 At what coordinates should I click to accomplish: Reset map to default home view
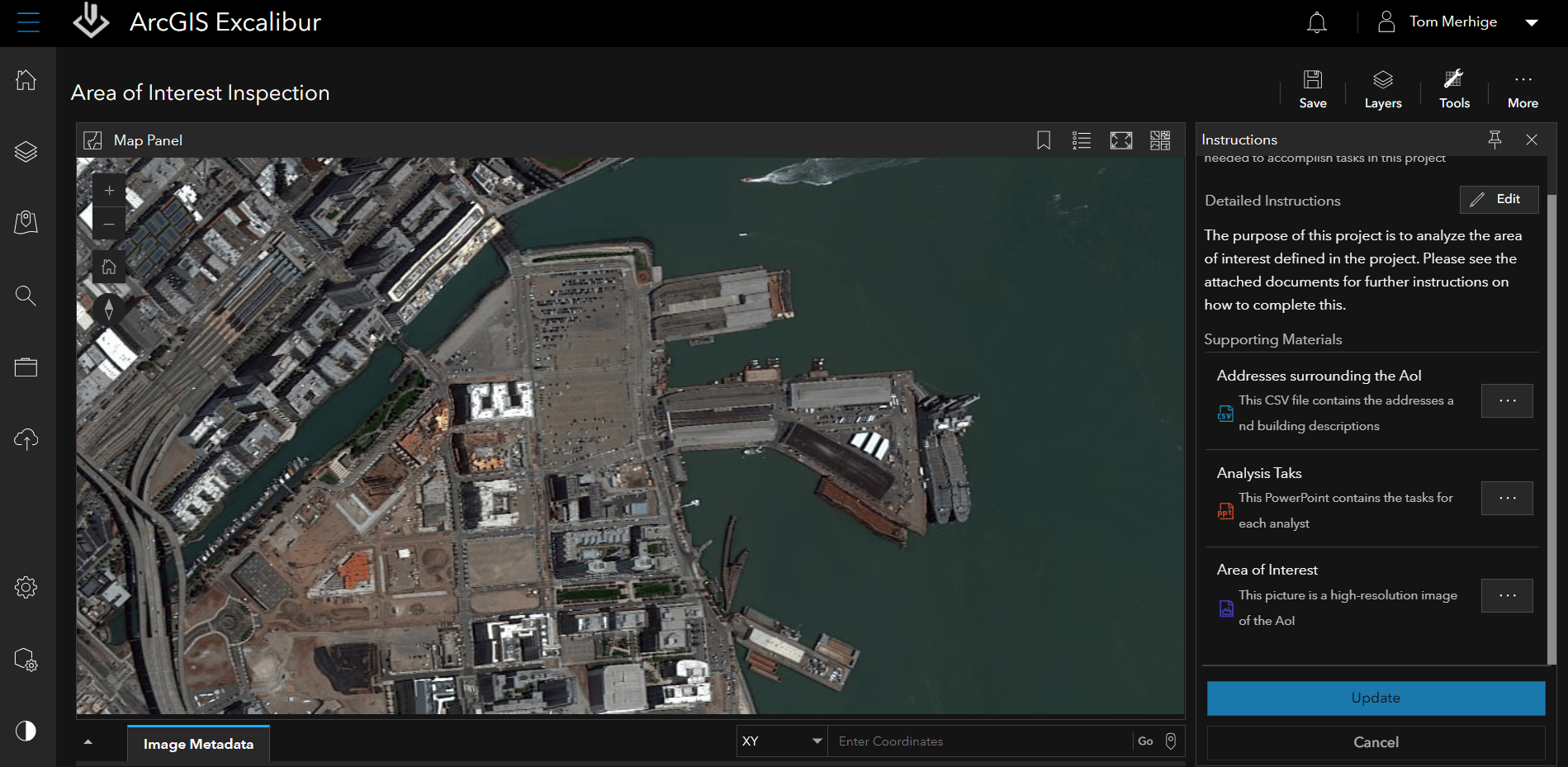pyautogui.click(x=109, y=267)
